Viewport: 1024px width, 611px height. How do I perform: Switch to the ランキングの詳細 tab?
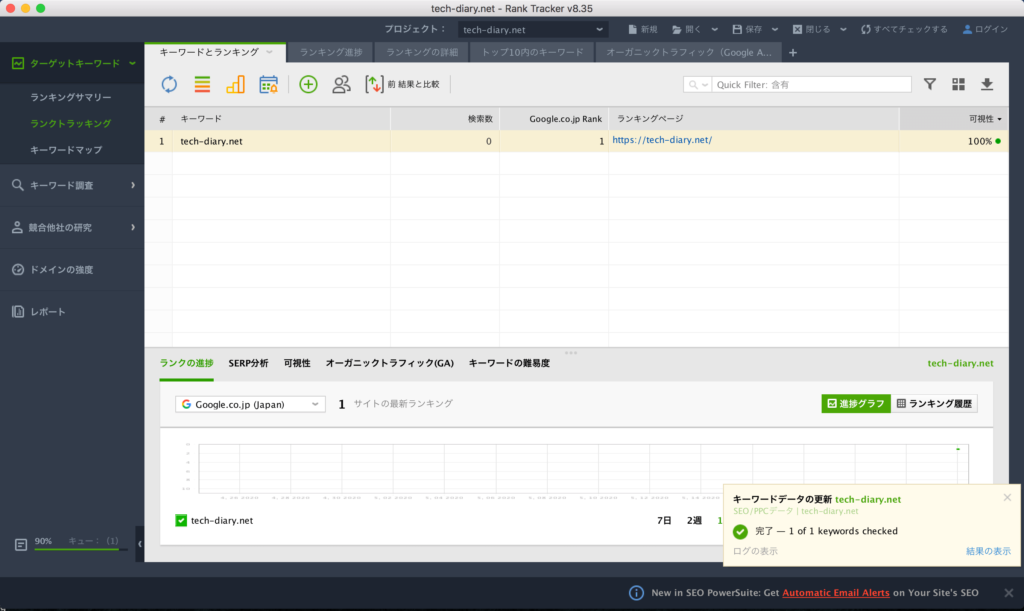tap(422, 52)
